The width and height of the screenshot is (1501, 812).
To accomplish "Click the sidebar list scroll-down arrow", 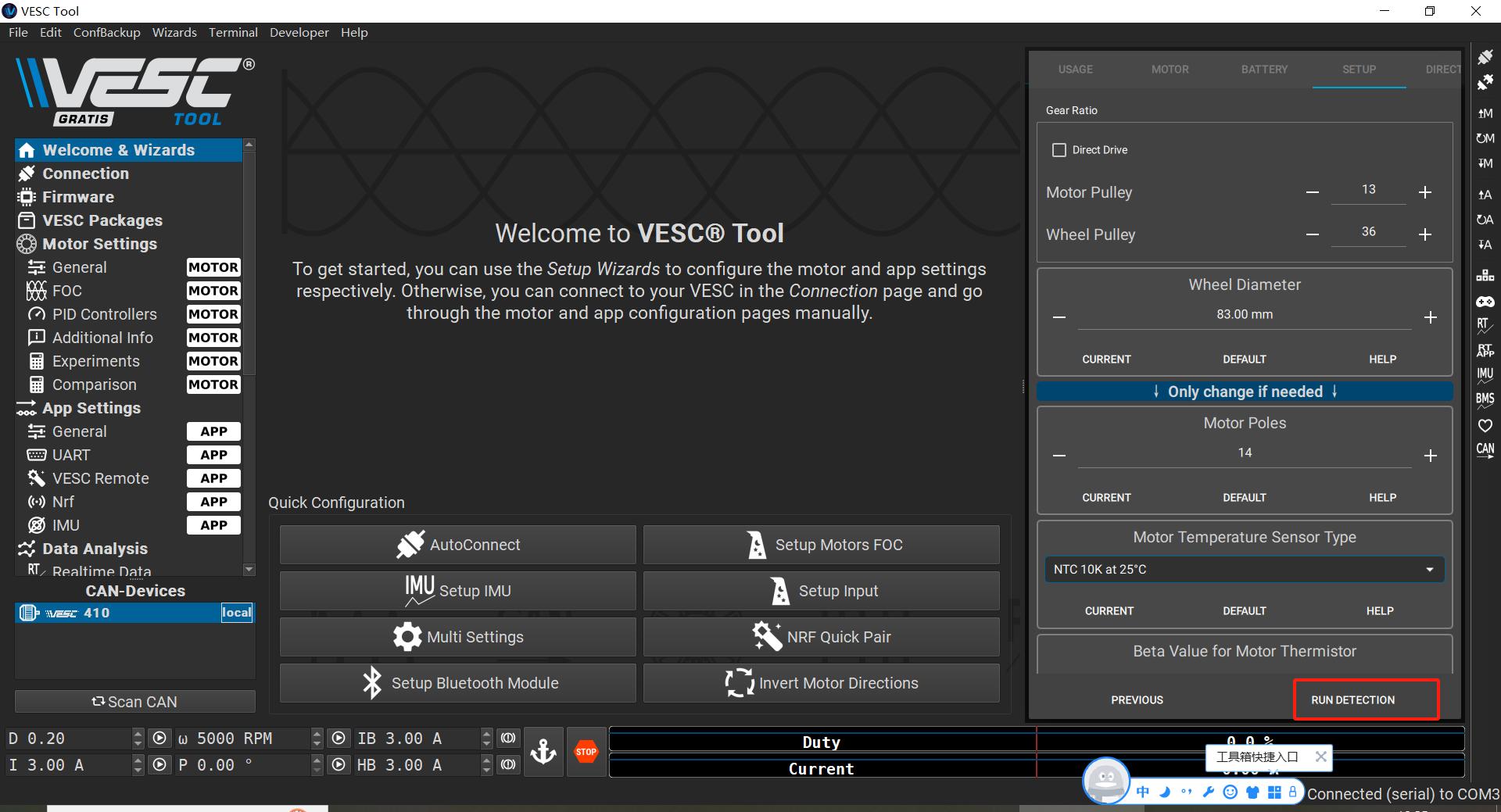I will 249,570.
